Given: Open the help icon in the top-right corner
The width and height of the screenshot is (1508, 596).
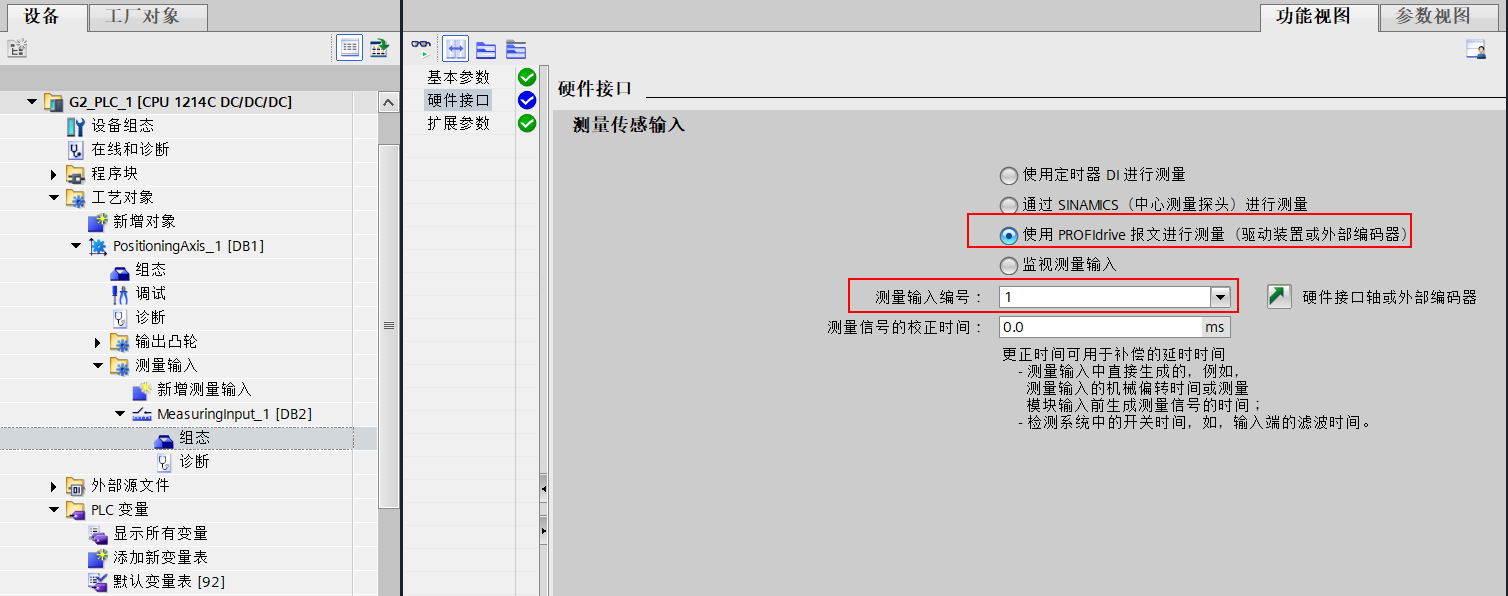Looking at the screenshot, I should (1477, 48).
